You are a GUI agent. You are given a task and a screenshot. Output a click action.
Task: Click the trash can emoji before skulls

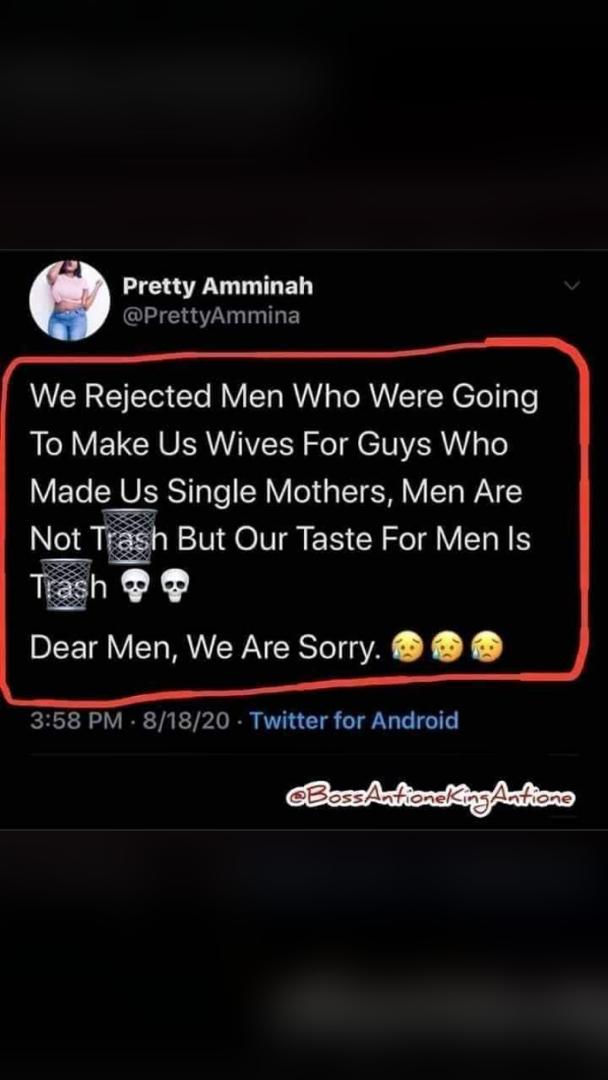[66, 584]
